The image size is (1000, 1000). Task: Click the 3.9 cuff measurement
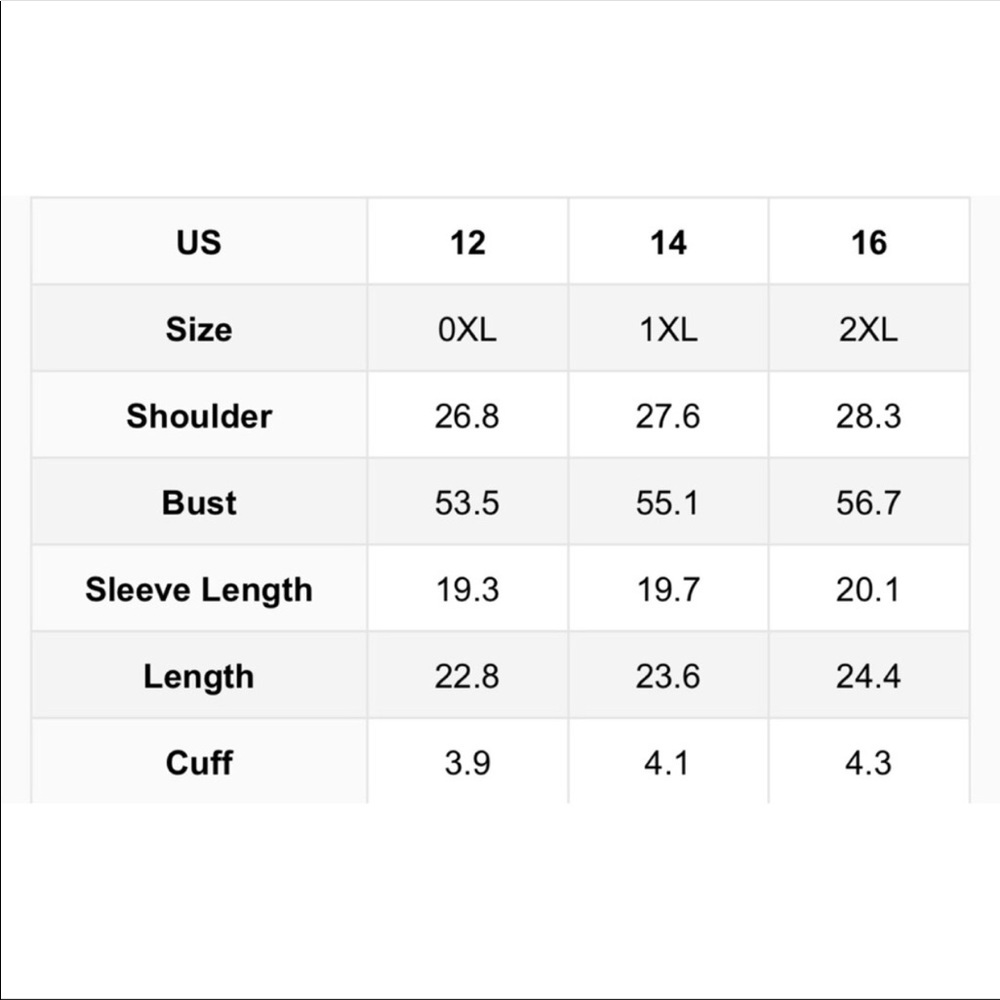pyautogui.click(x=467, y=763)
